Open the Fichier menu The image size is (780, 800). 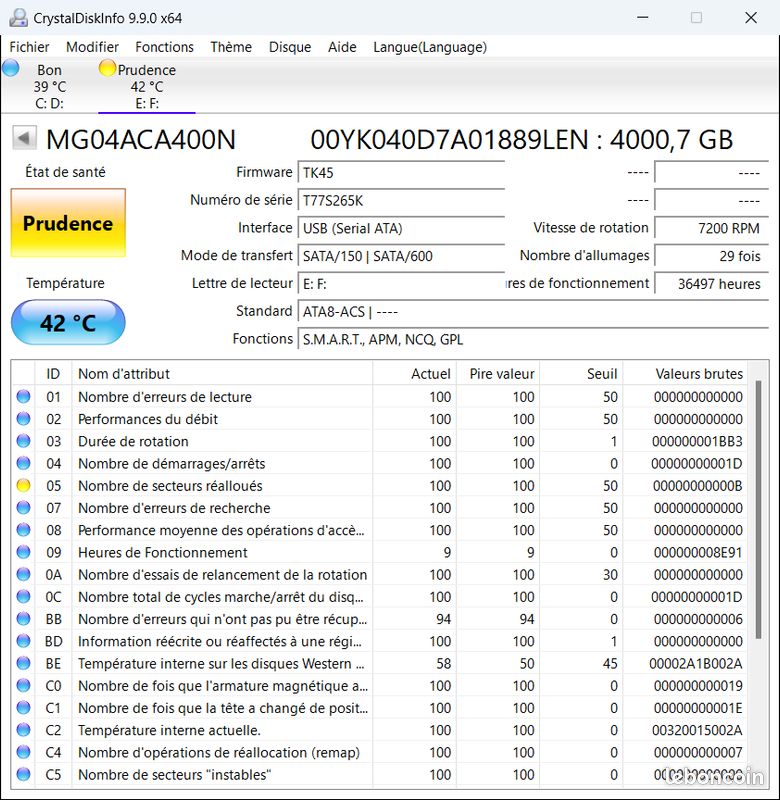point(29,47)
